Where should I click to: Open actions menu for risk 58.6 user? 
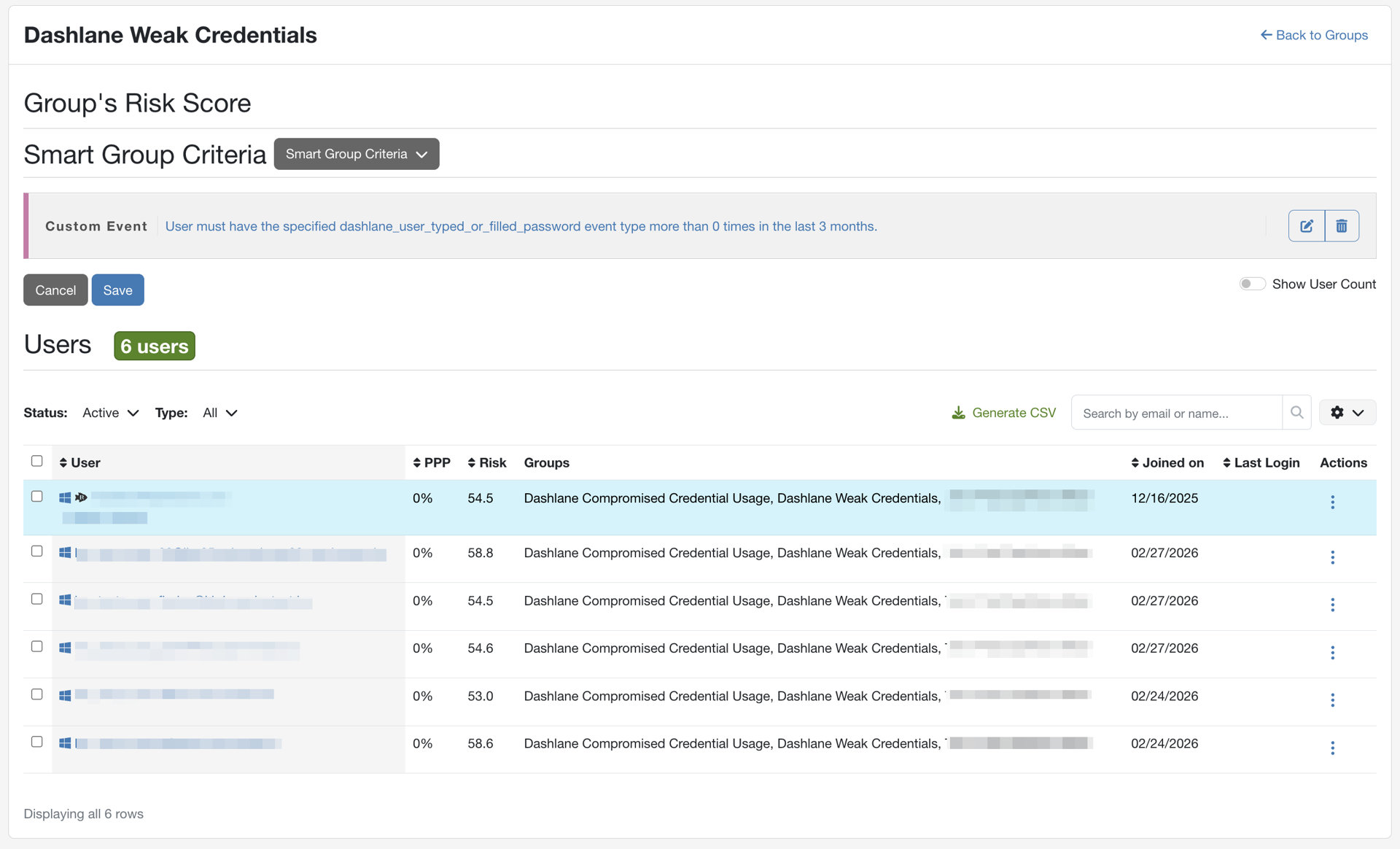(x=1332, y=748)
